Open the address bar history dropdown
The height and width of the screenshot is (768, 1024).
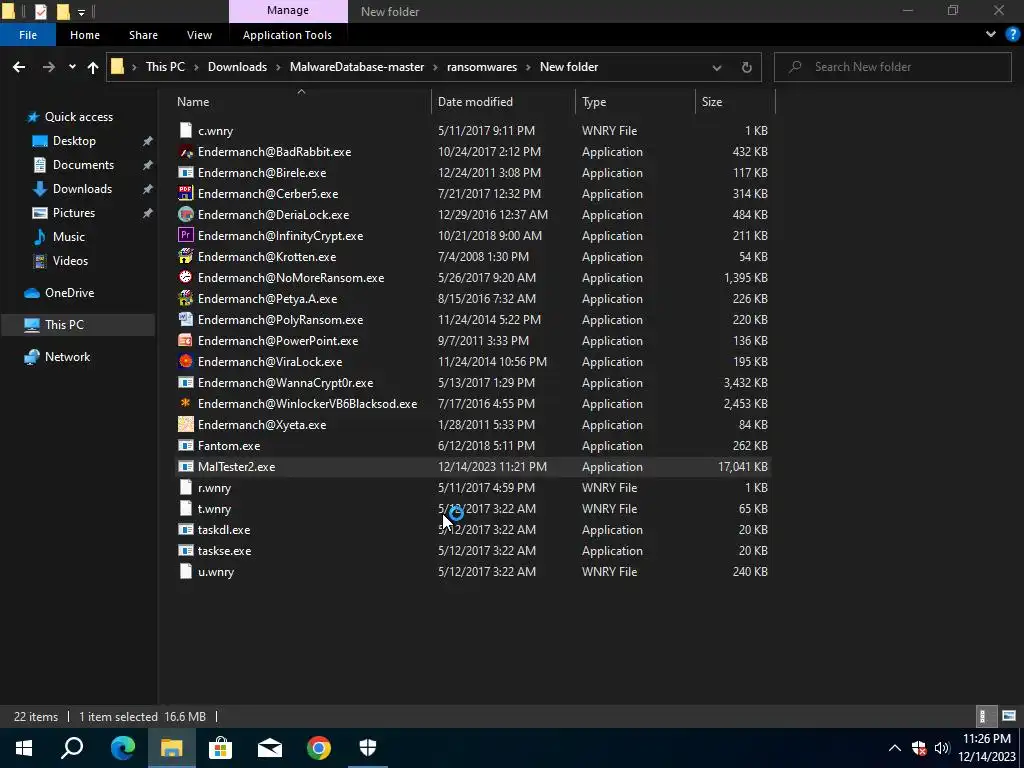point(716,67)
